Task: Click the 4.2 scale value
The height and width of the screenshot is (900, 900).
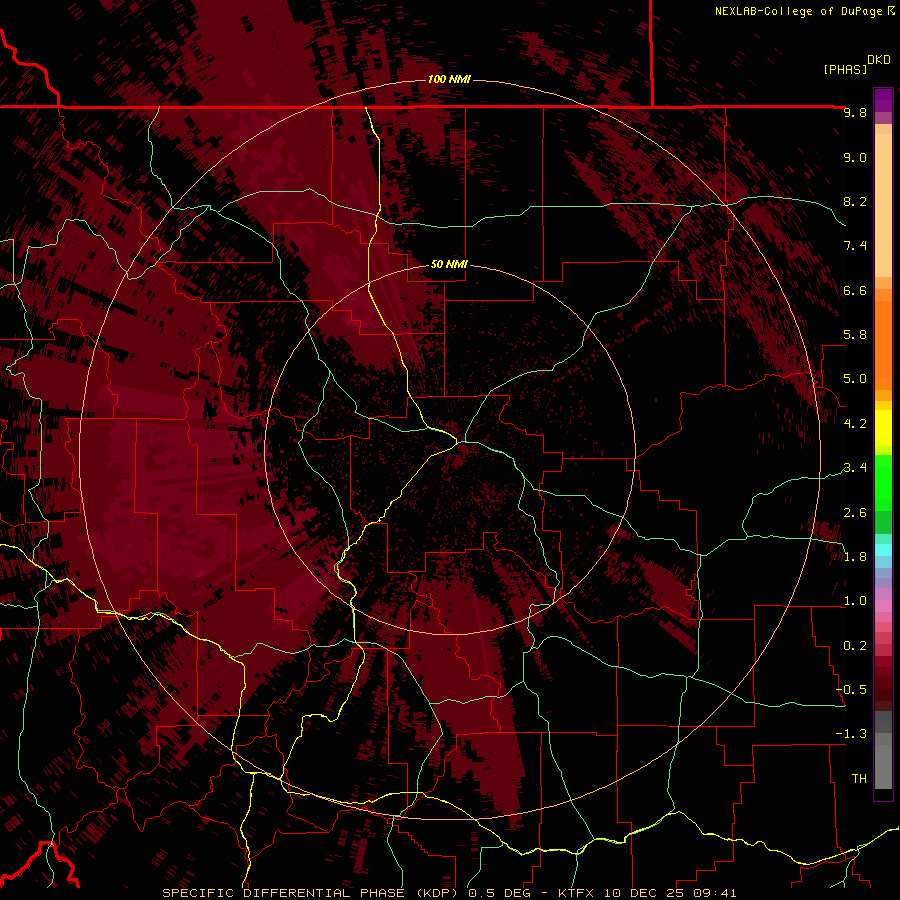Action: tap(855, 424)
